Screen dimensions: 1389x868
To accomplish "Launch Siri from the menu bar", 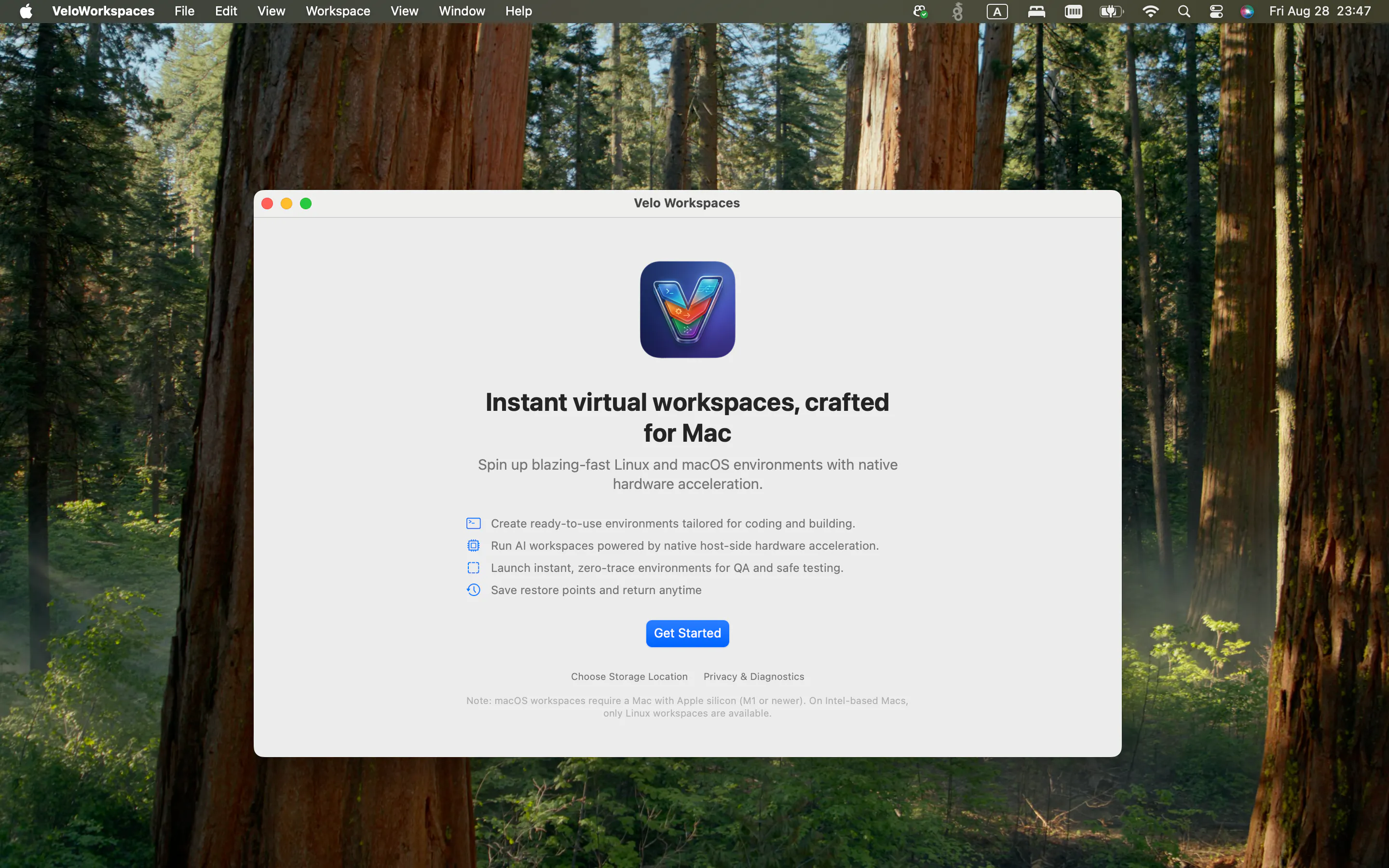I will click(1247, 11).
